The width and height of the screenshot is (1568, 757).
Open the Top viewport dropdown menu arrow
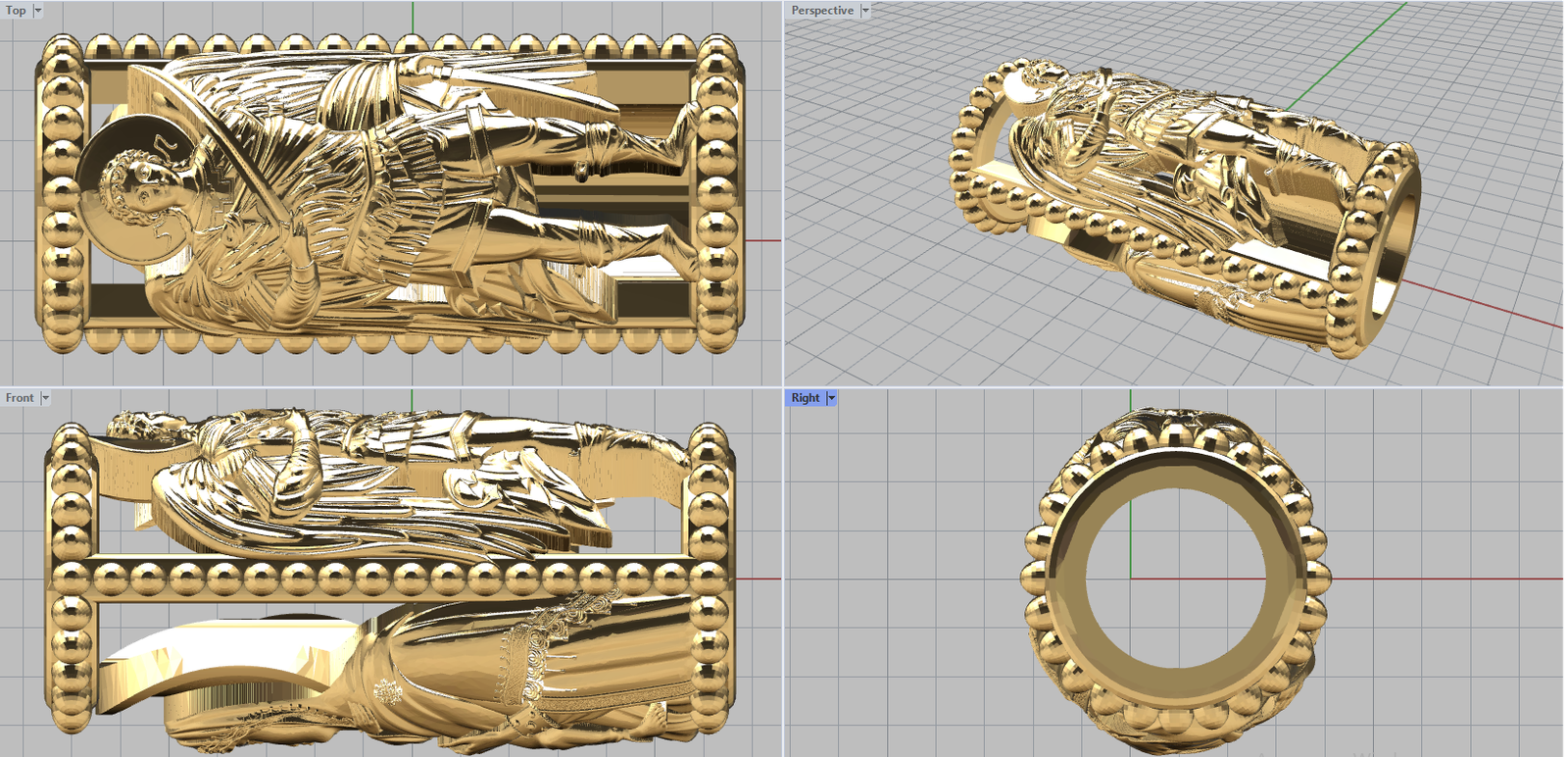(38, 11)
